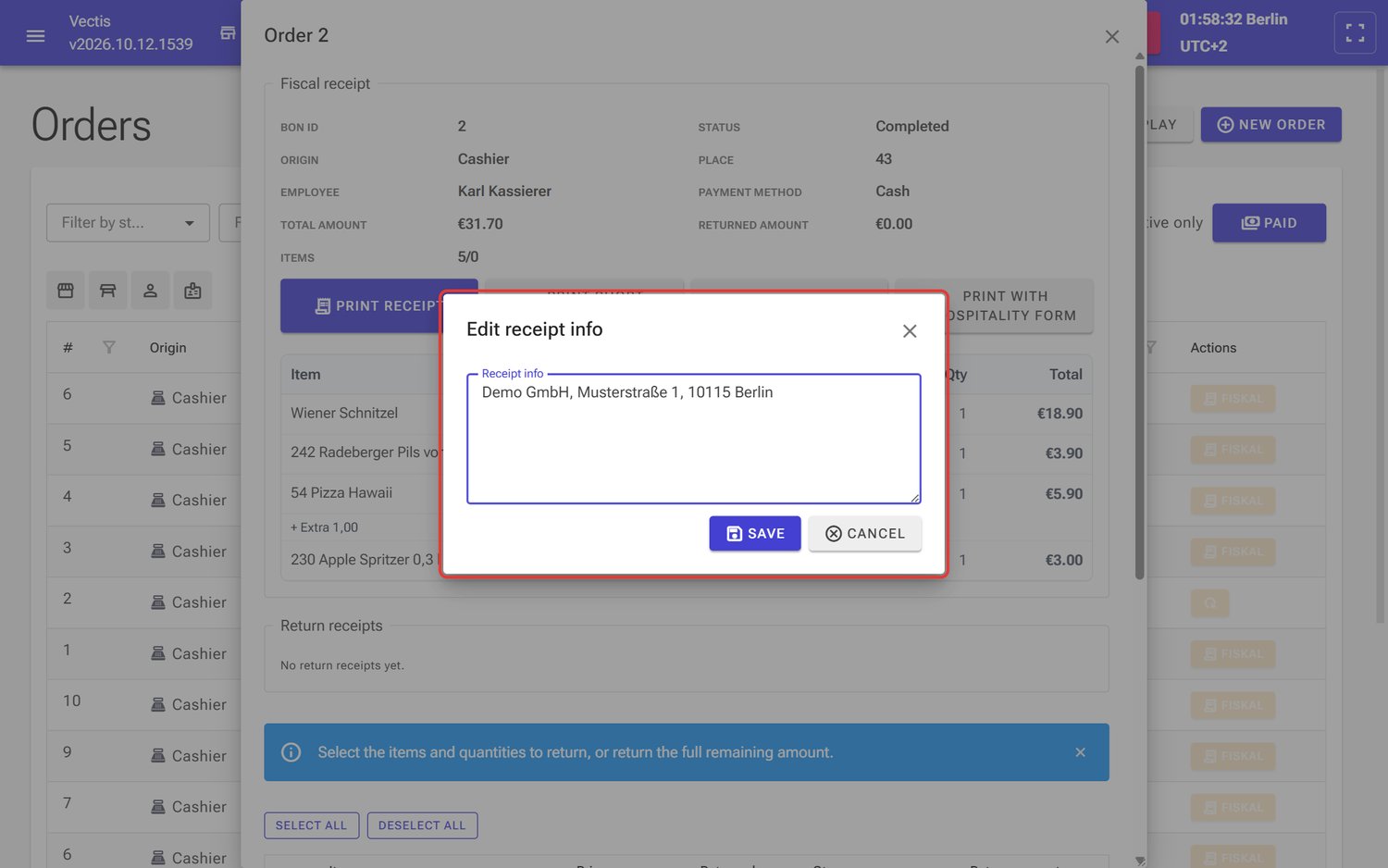Click the Order 2 dialog scrollbar
The width and height of the screenshot is (1388, 868).
click(x=1140, y=322)
